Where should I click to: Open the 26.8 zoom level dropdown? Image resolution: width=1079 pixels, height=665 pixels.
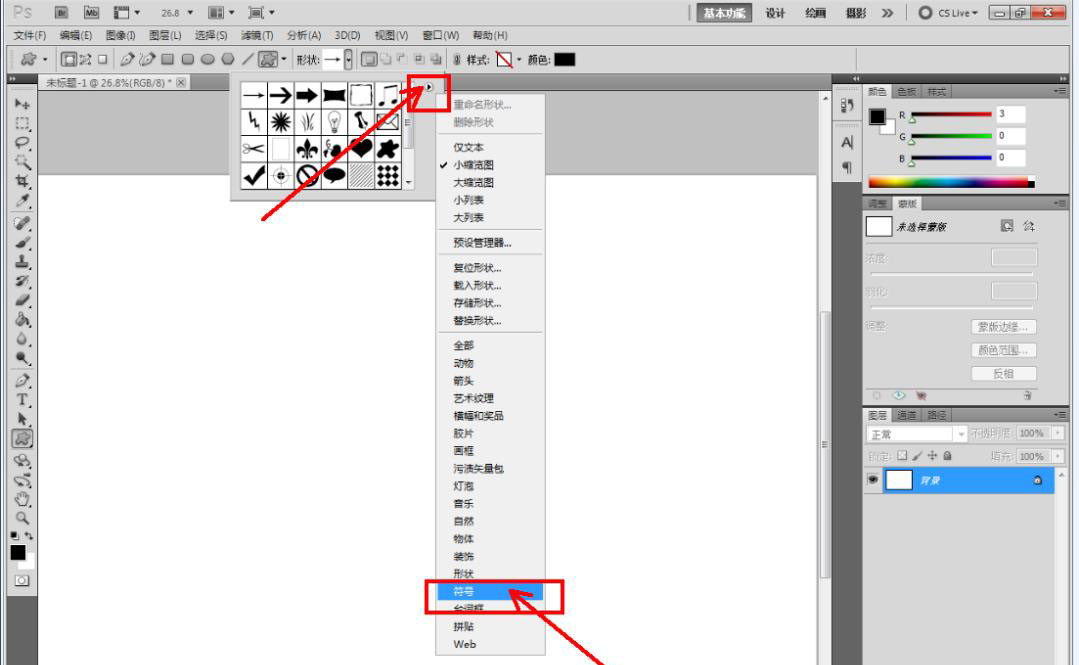tap(191, 13)
